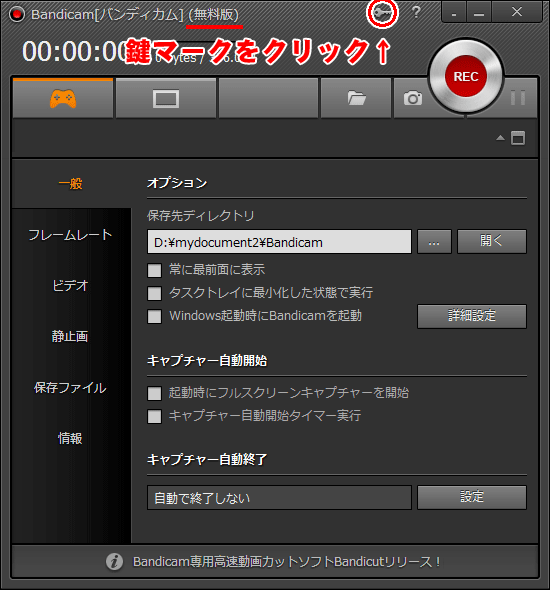This screenshot has height=590, width=550.
Task: Click the info icon in bottom banner
Action: click(x=114, y=562)
